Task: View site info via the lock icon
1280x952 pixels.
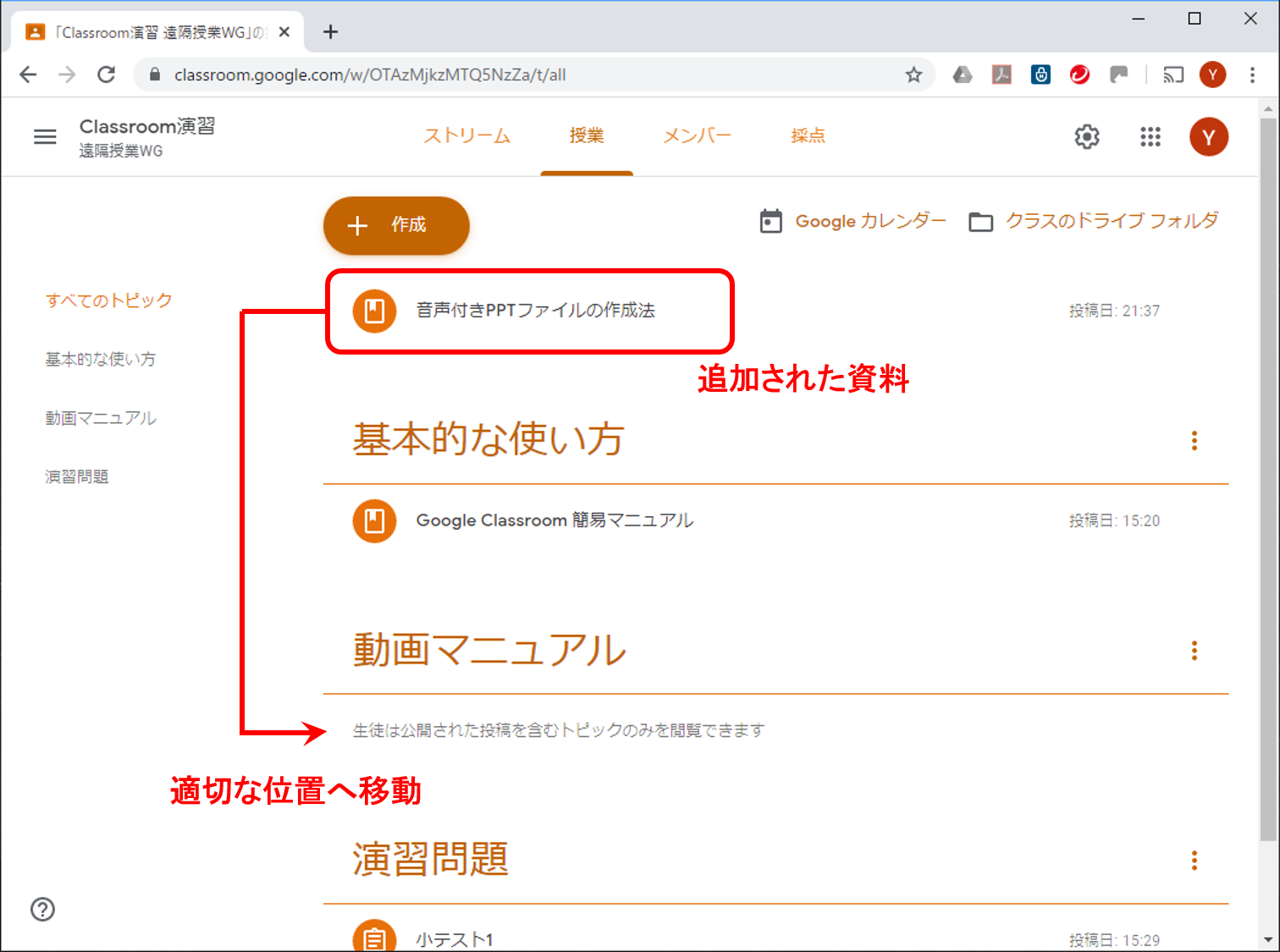Action: click(154, 74)
